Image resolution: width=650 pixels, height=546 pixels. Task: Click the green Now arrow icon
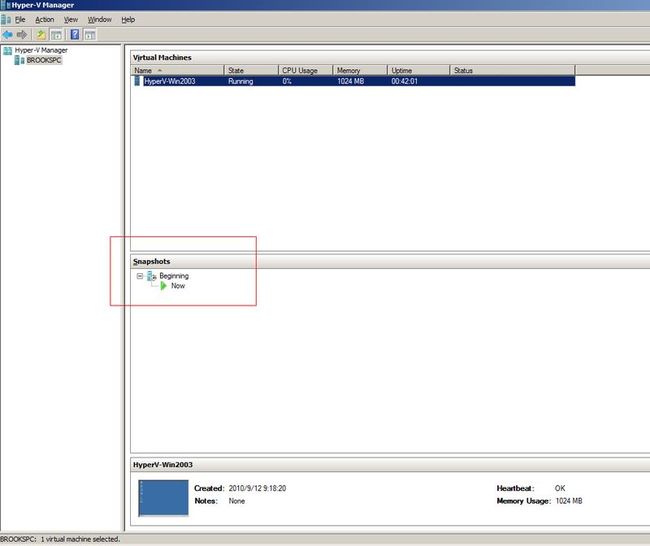[x=163, y=286]
